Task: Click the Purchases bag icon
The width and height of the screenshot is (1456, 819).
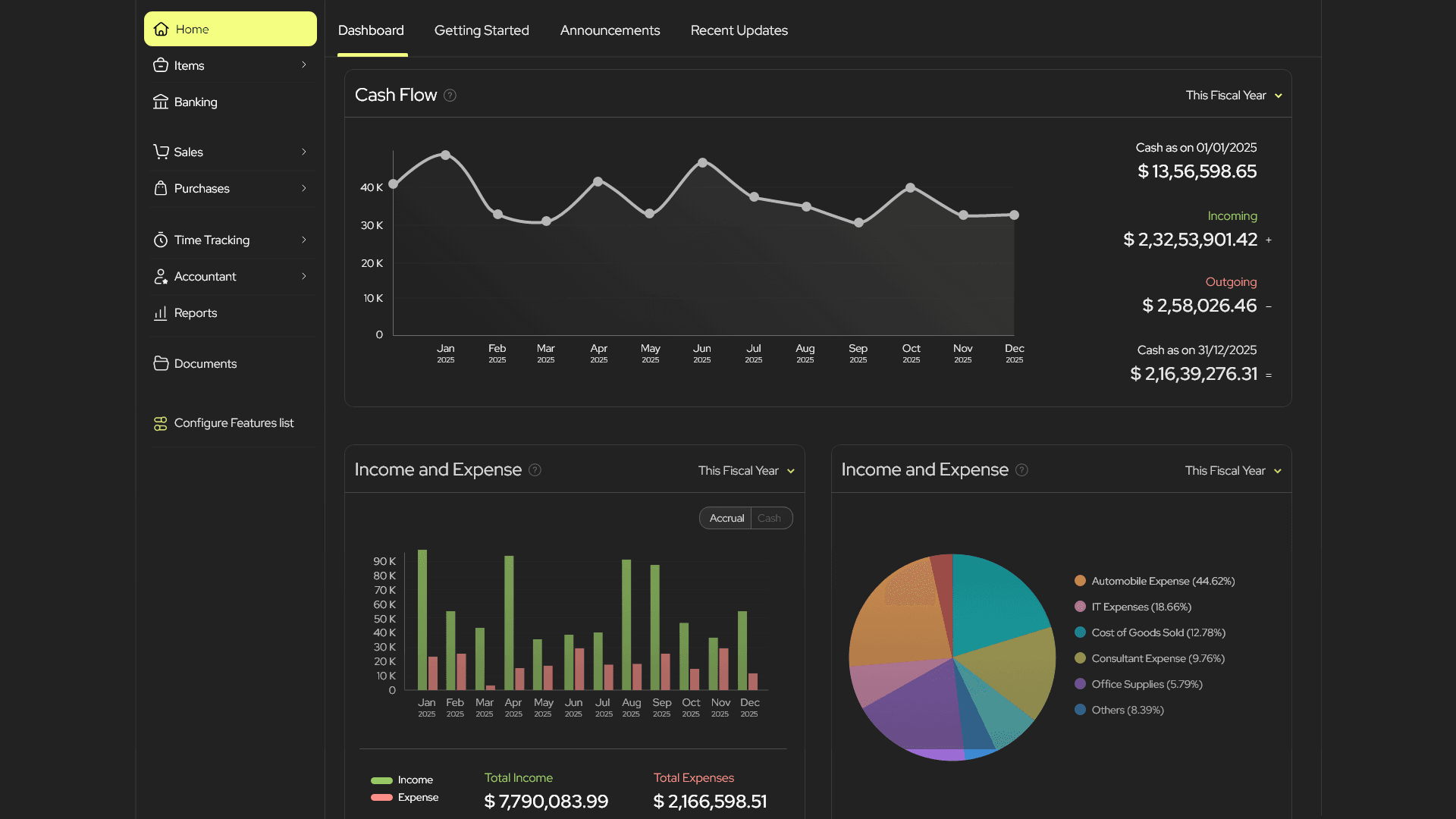Action: tap(161, 188)
